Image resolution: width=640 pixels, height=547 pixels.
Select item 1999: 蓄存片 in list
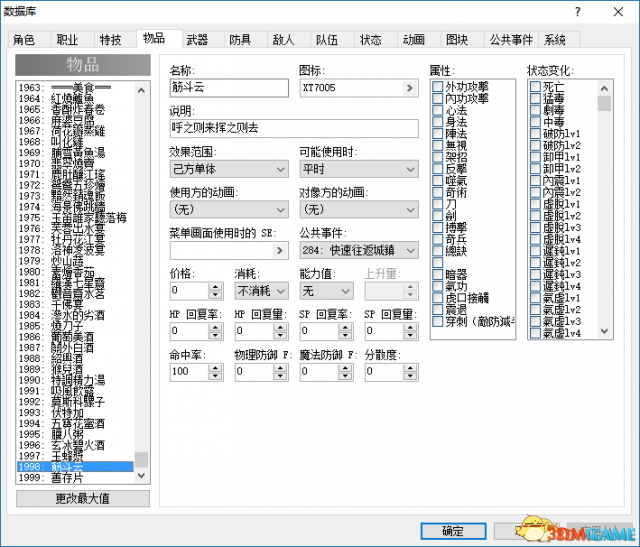pos(76,478)
